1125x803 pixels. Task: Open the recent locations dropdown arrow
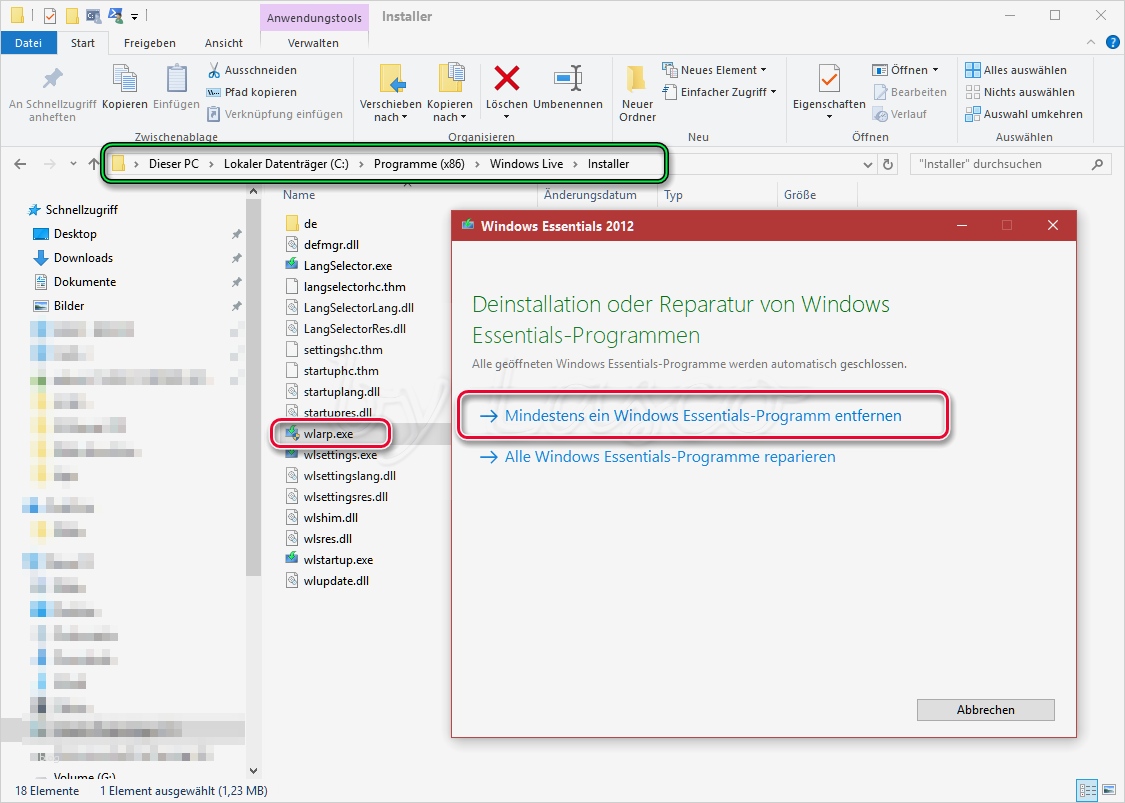[x=73, y=164]
